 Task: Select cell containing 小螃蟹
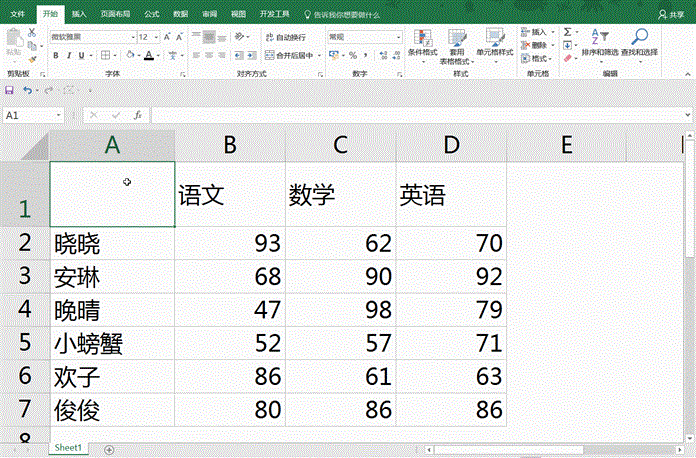pos(111,345)
